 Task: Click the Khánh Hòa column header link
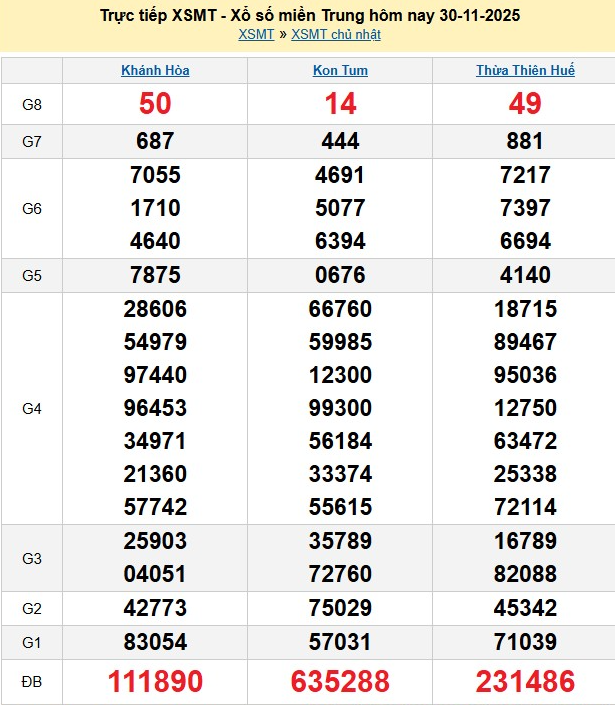[x=155, y=70]
